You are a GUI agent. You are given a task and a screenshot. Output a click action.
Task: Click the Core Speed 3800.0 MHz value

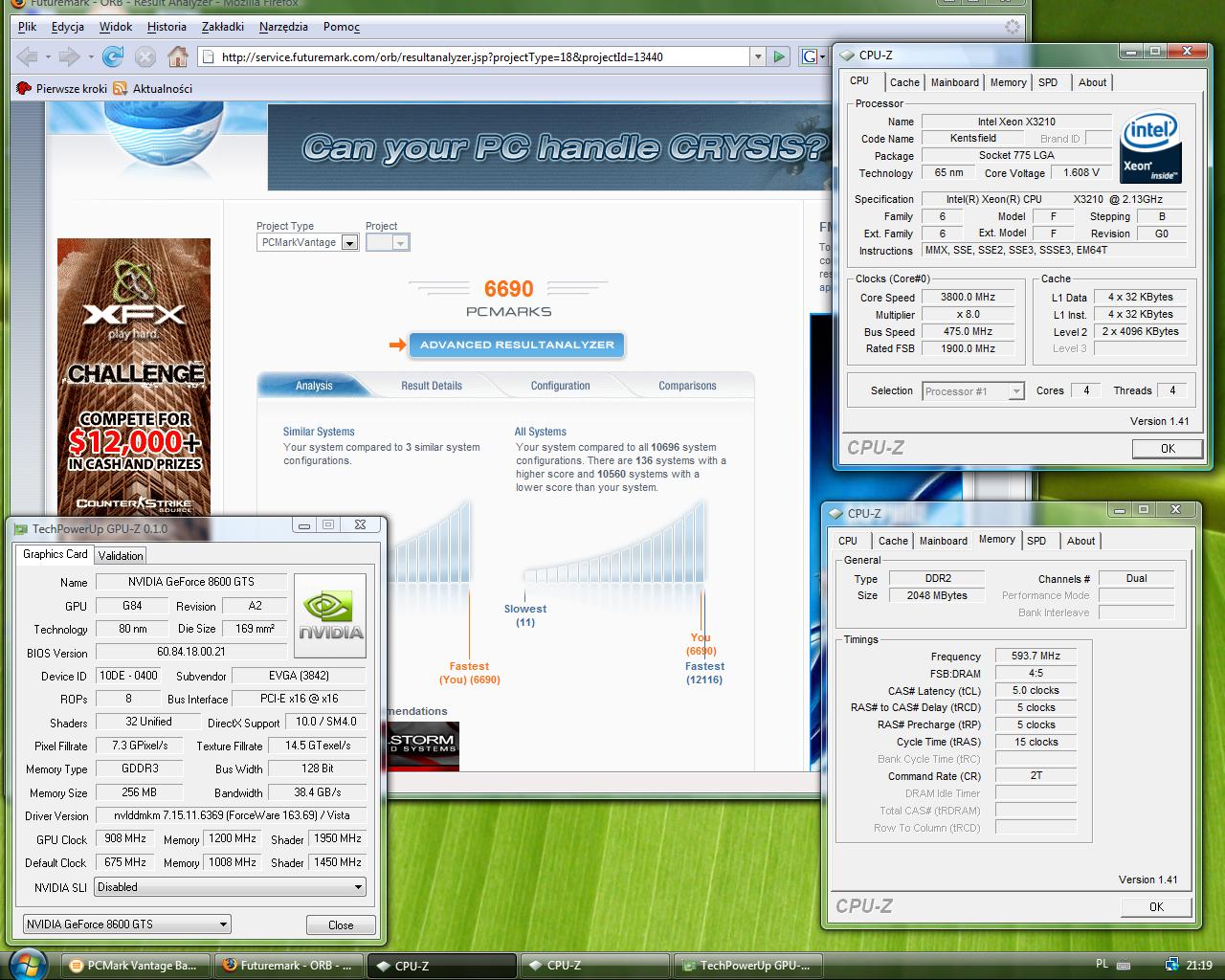coord(969,298)
